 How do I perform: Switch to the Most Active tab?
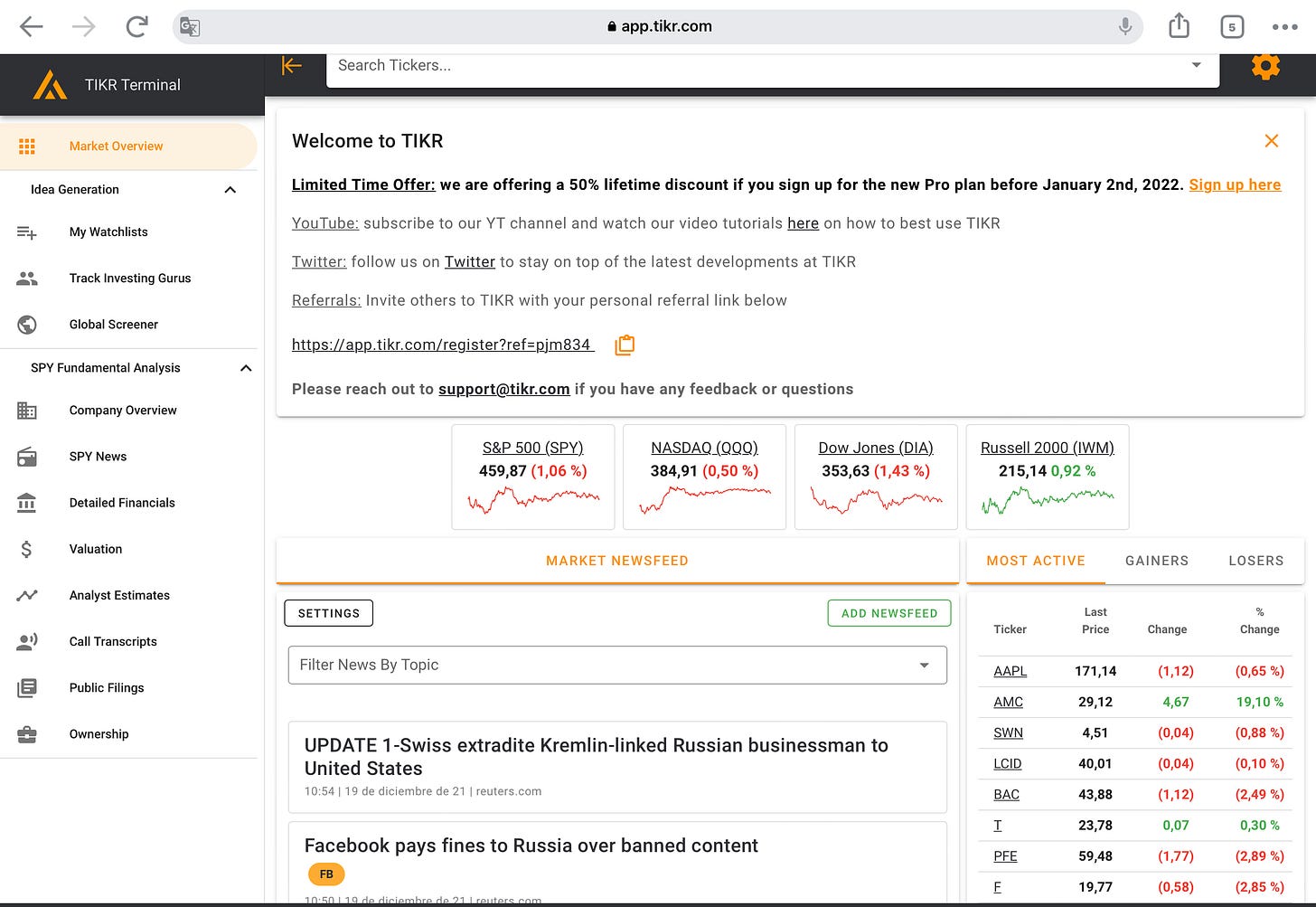pyautogui.click(x=1036, y=561)
